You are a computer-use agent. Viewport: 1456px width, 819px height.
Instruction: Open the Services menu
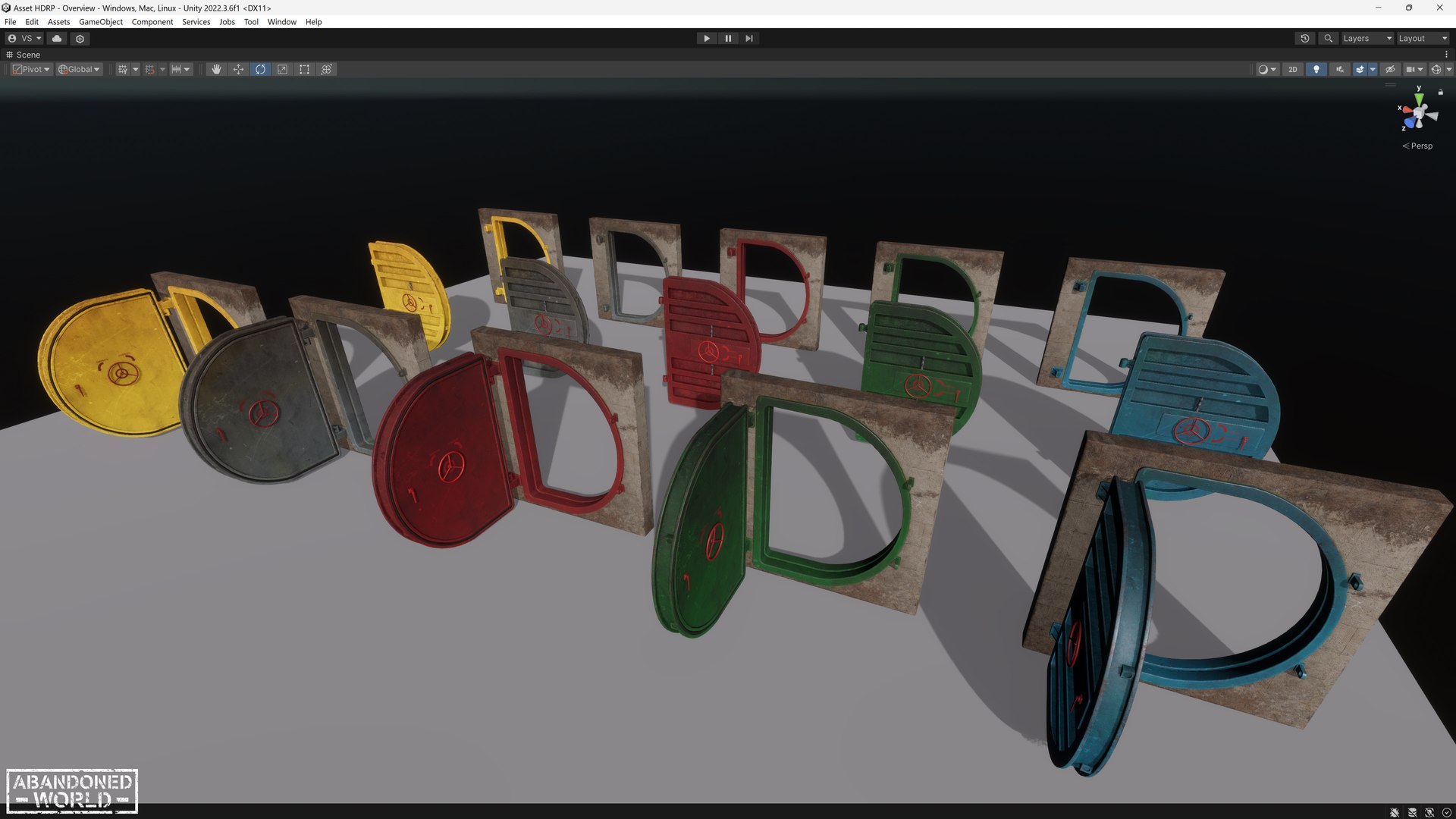(196, 22)
